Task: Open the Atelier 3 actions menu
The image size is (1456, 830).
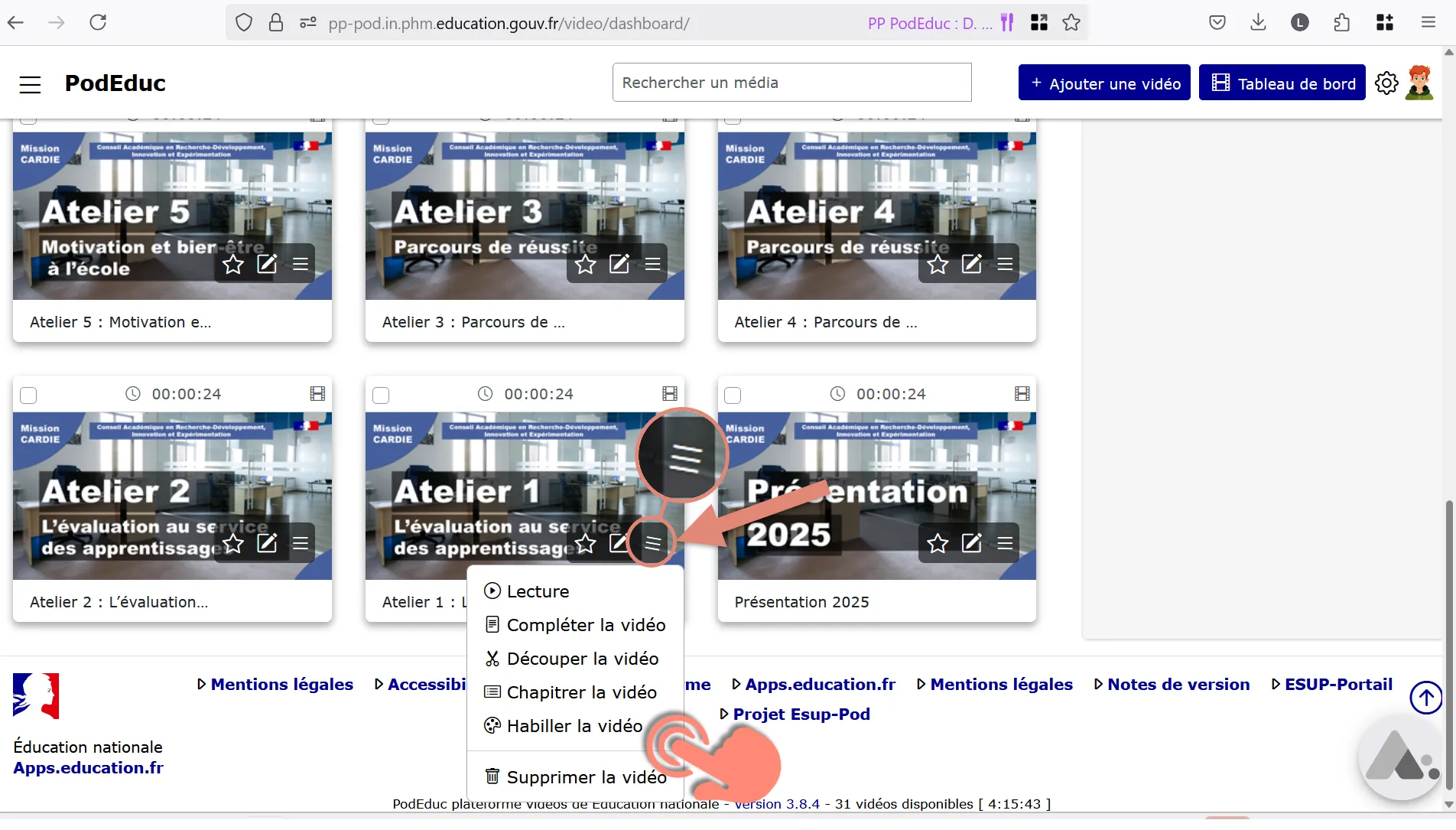Action: (x=653, y=265)
